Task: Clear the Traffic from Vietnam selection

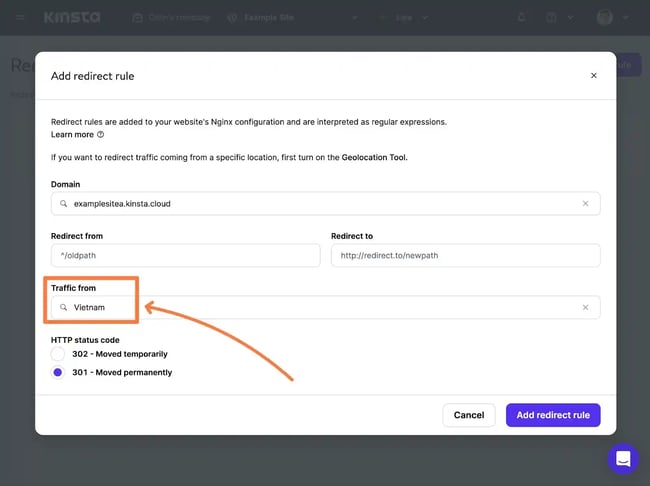Action: (586, 307)
